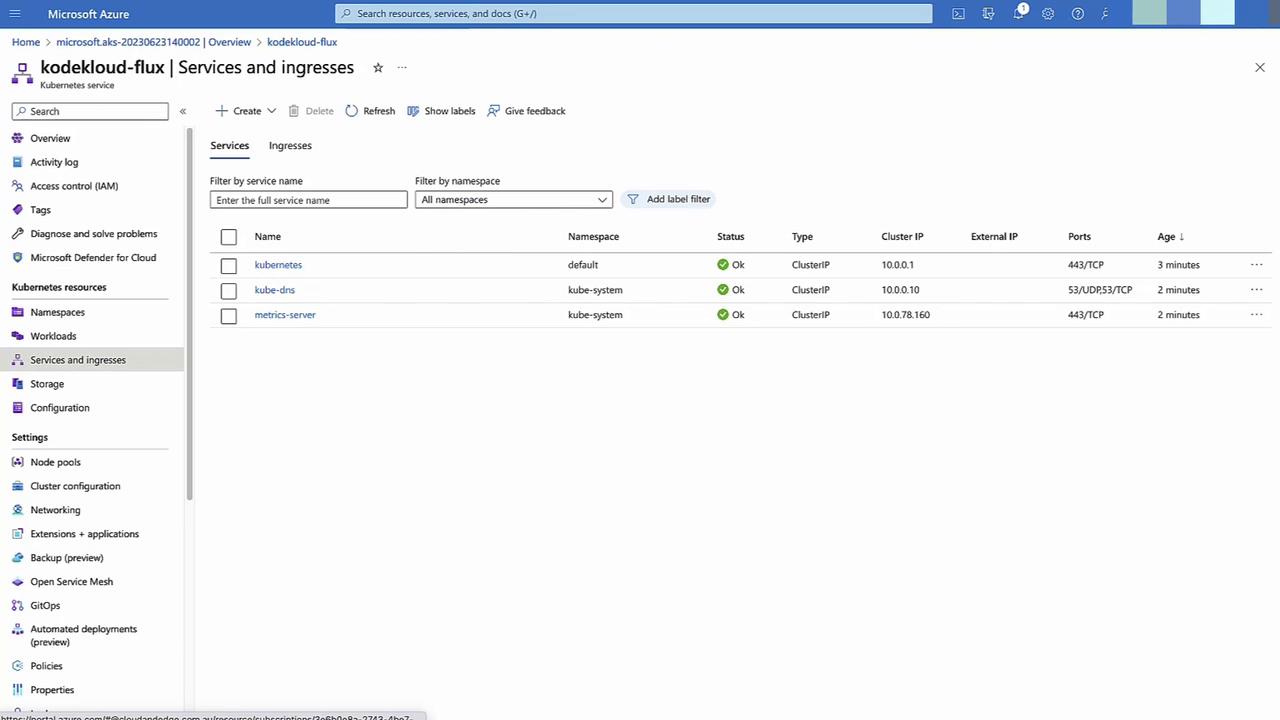Open portal settings gear
1280x720 pixels.
tap(1048, 14)
